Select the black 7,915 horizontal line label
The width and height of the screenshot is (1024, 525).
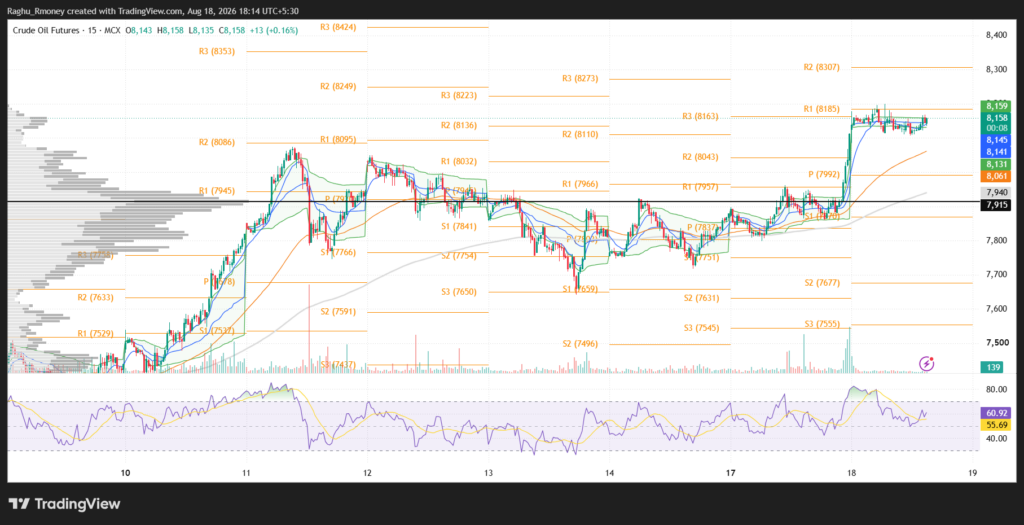click(x=996, y=205)
